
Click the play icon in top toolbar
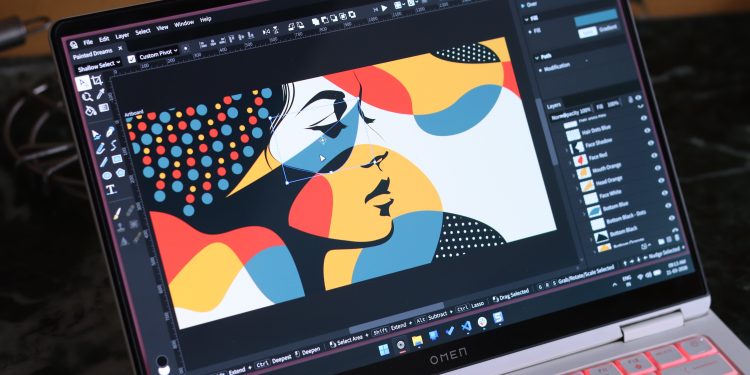point(384,8)
